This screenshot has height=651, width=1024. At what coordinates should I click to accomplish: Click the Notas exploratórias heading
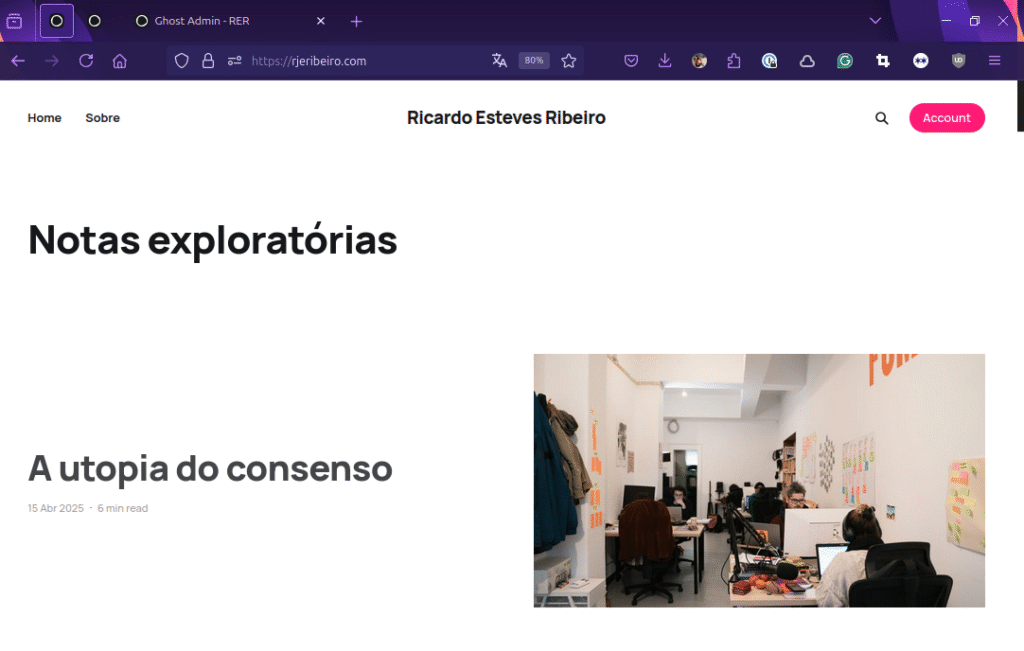(213, 240)
